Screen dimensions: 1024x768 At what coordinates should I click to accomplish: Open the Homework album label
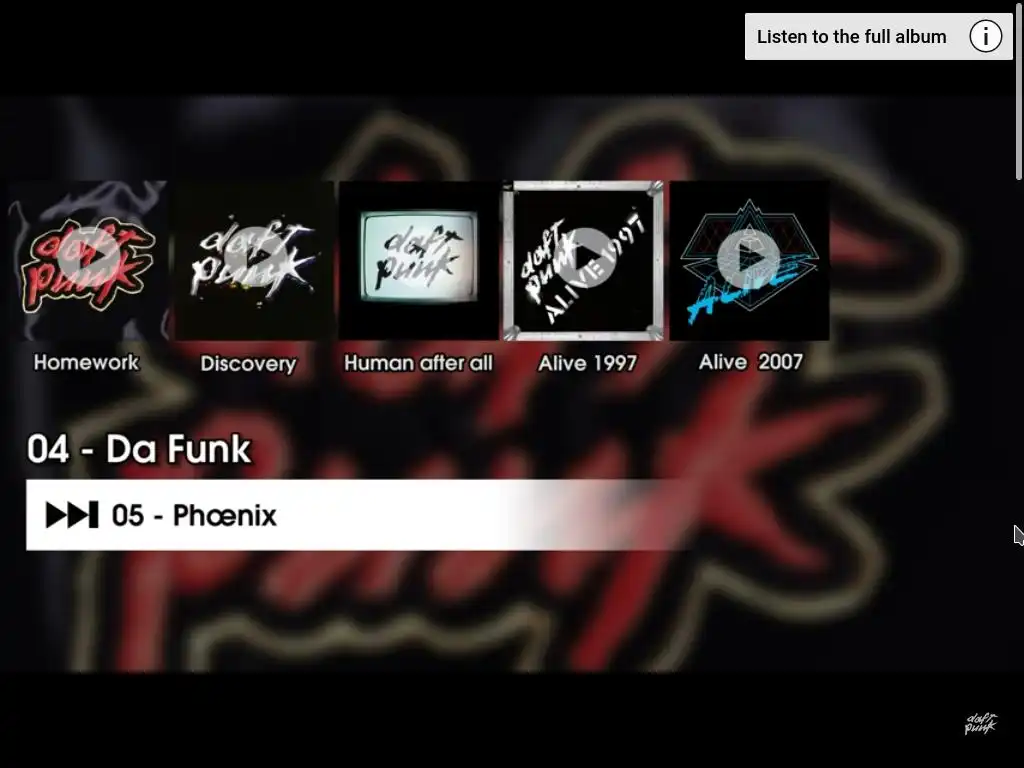(x=86, y=362)
